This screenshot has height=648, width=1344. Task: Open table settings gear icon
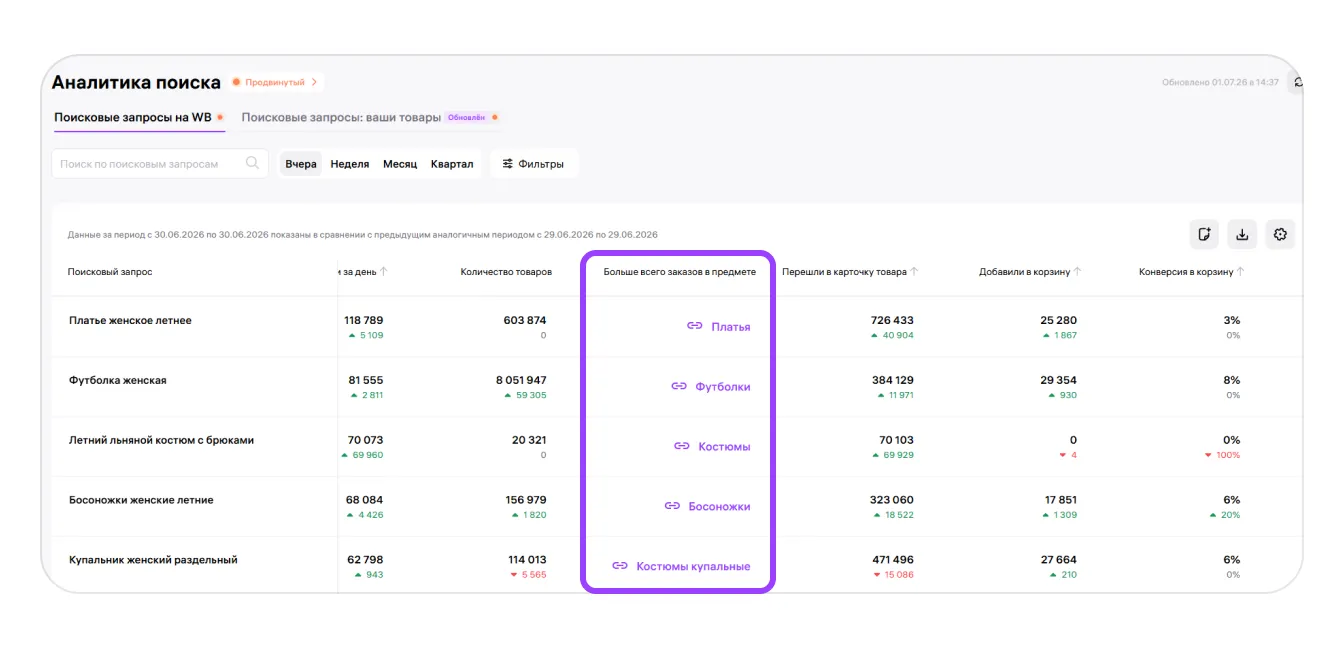(x=1280, y=235)
